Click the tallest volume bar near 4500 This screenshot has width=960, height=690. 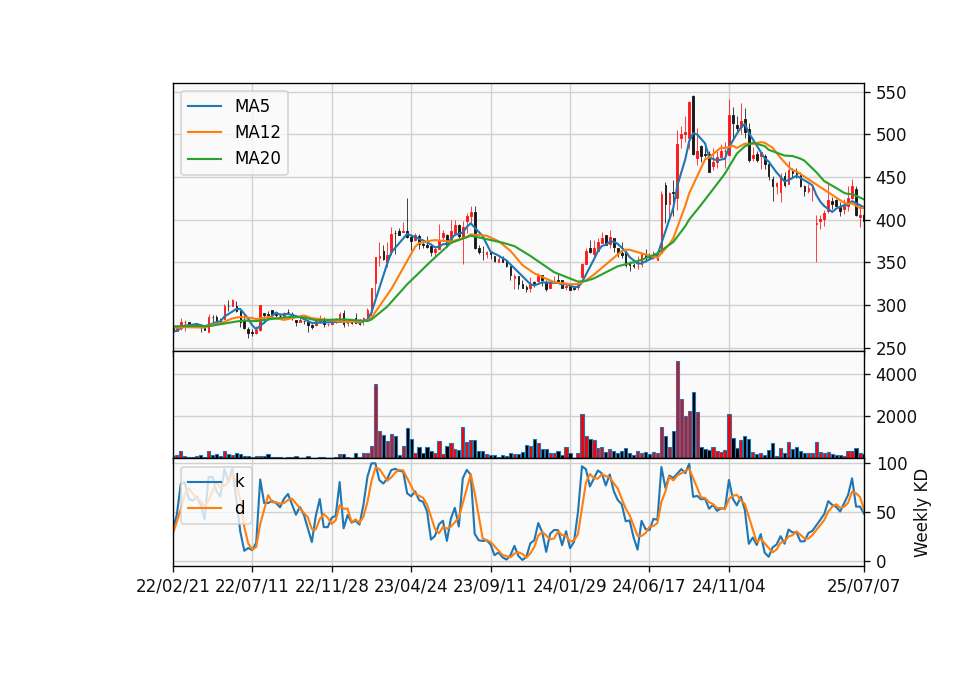678,410
